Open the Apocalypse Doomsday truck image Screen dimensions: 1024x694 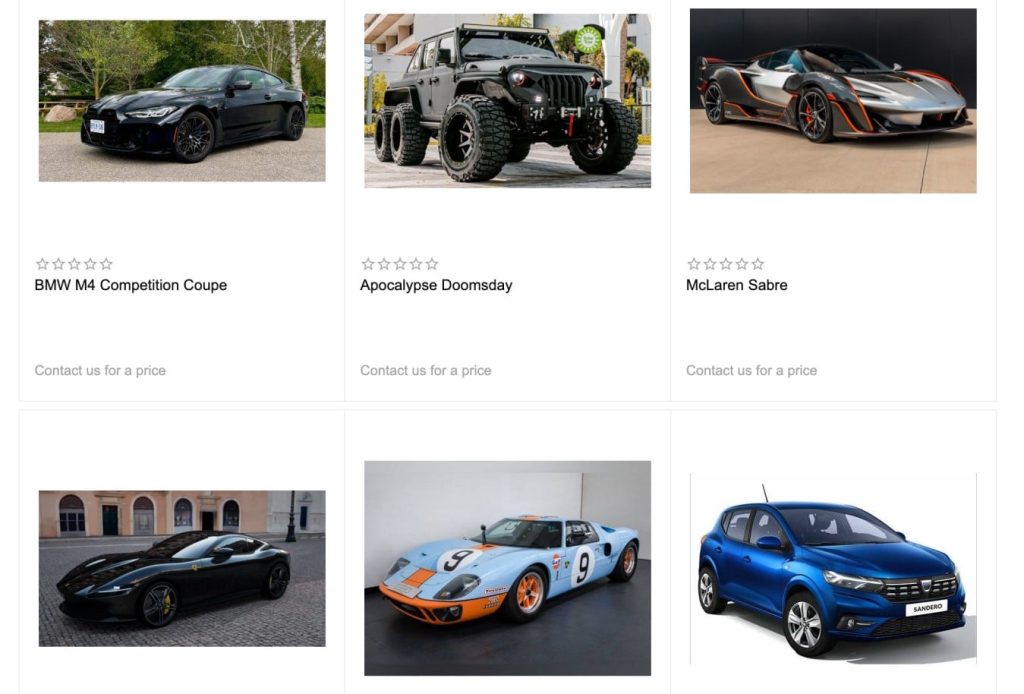tap(507, 101)
